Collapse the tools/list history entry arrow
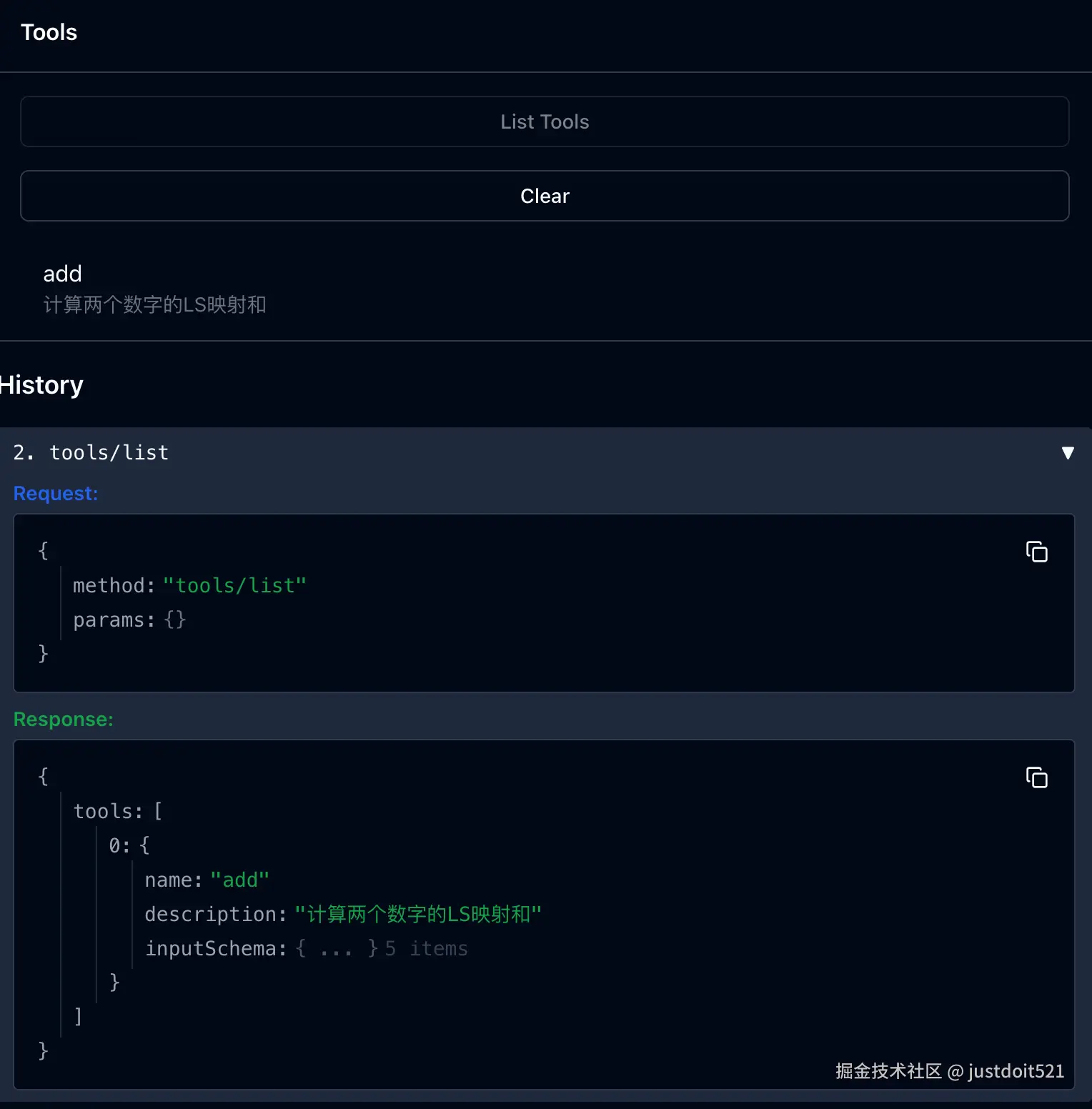 click(1068, 453)
